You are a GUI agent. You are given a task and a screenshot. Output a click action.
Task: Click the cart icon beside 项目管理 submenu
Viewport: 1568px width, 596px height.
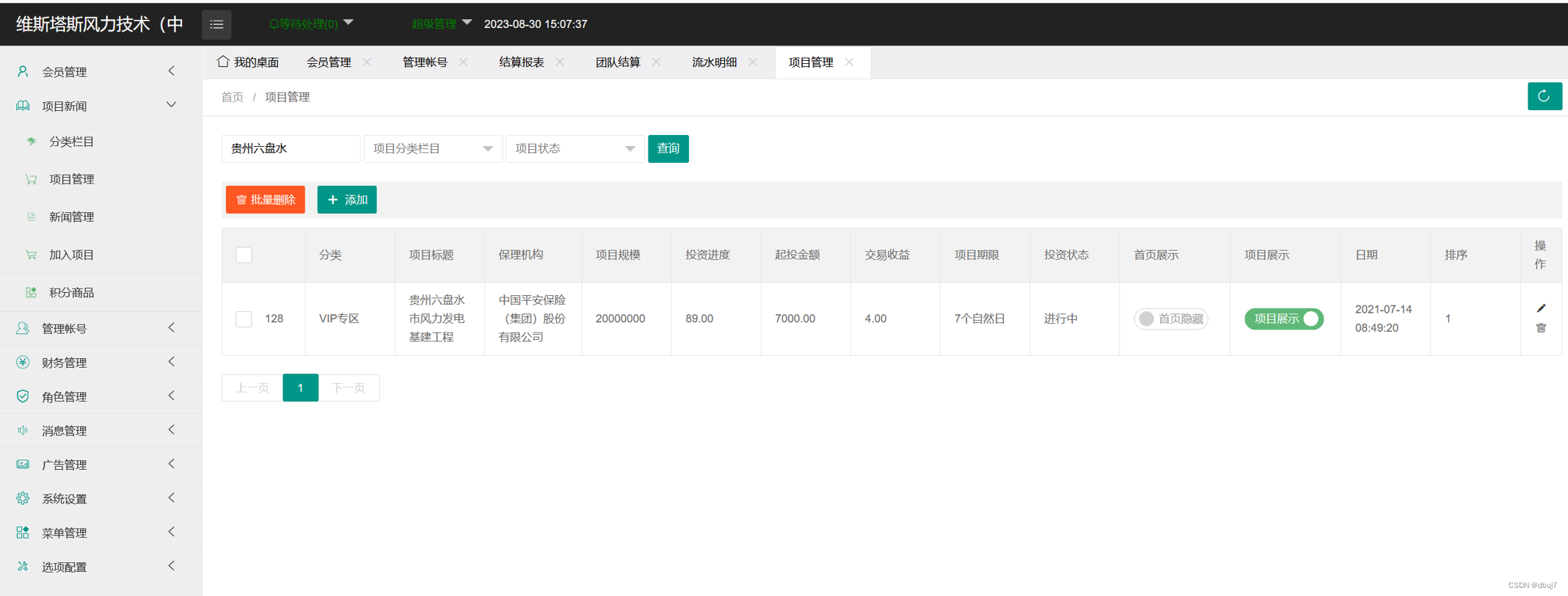point(31,179)
